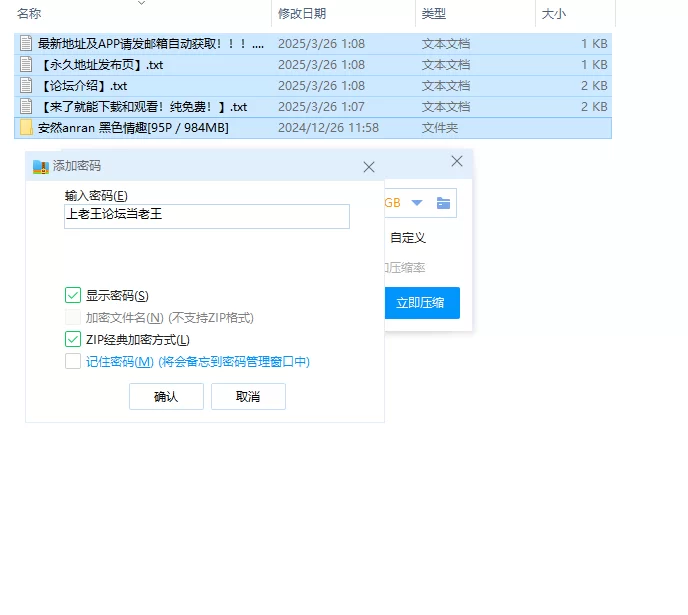
Task: Click the browse folder icon in compression dialog
Action: tap(443, 203)
